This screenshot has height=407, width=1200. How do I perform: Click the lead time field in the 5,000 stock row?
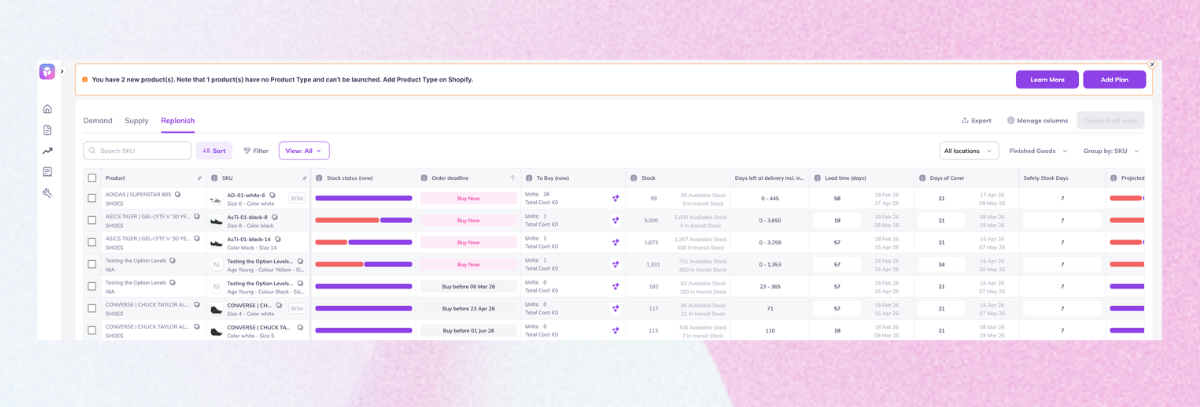[x=837, y=220]
